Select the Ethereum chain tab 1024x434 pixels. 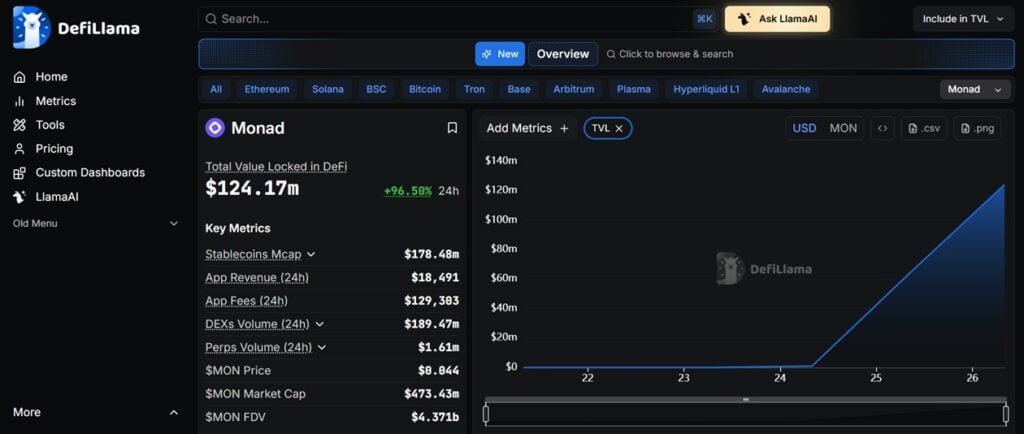point(267,89)
